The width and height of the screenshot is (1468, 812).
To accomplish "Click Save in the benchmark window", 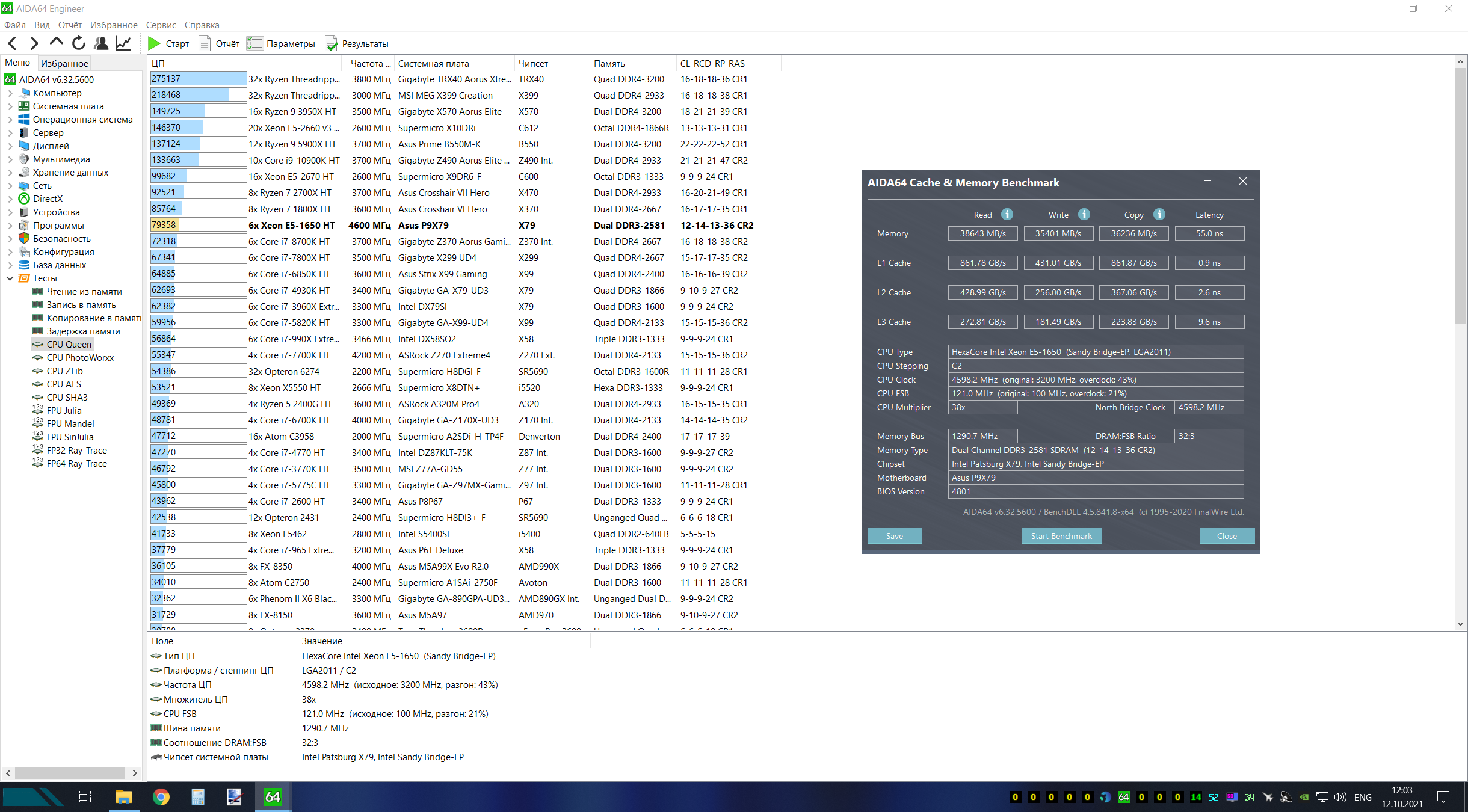I will point(894,536).
